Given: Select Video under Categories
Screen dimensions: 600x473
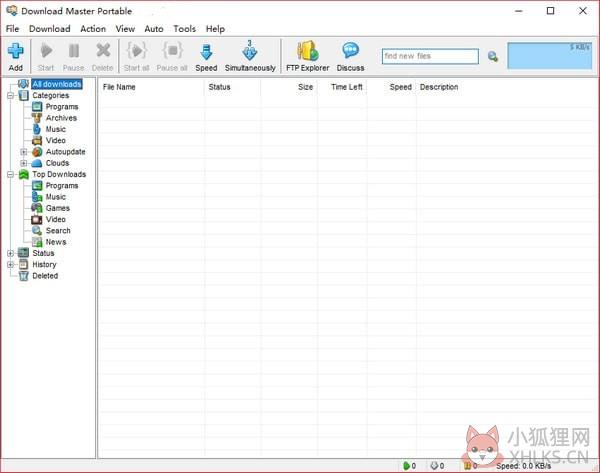Looking at the screenshot, I should (x=56, y=140).
